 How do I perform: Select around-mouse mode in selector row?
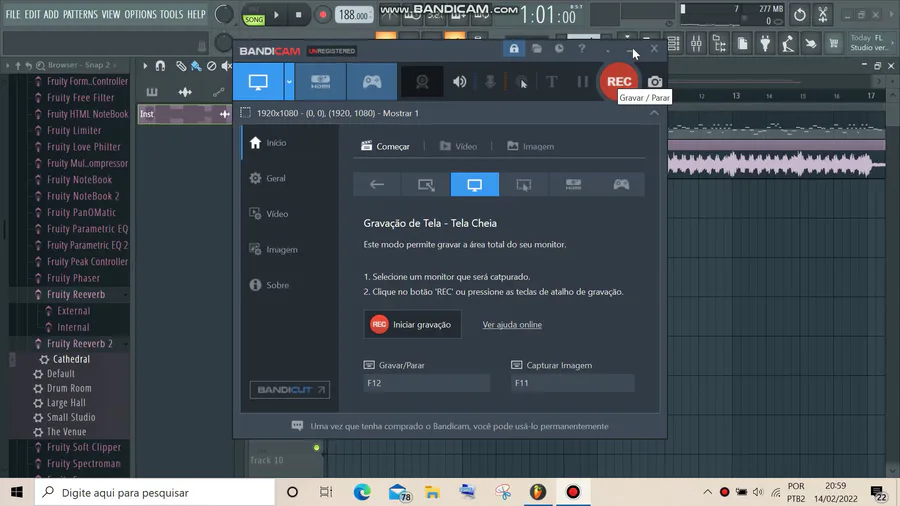[x=523, y=184]
